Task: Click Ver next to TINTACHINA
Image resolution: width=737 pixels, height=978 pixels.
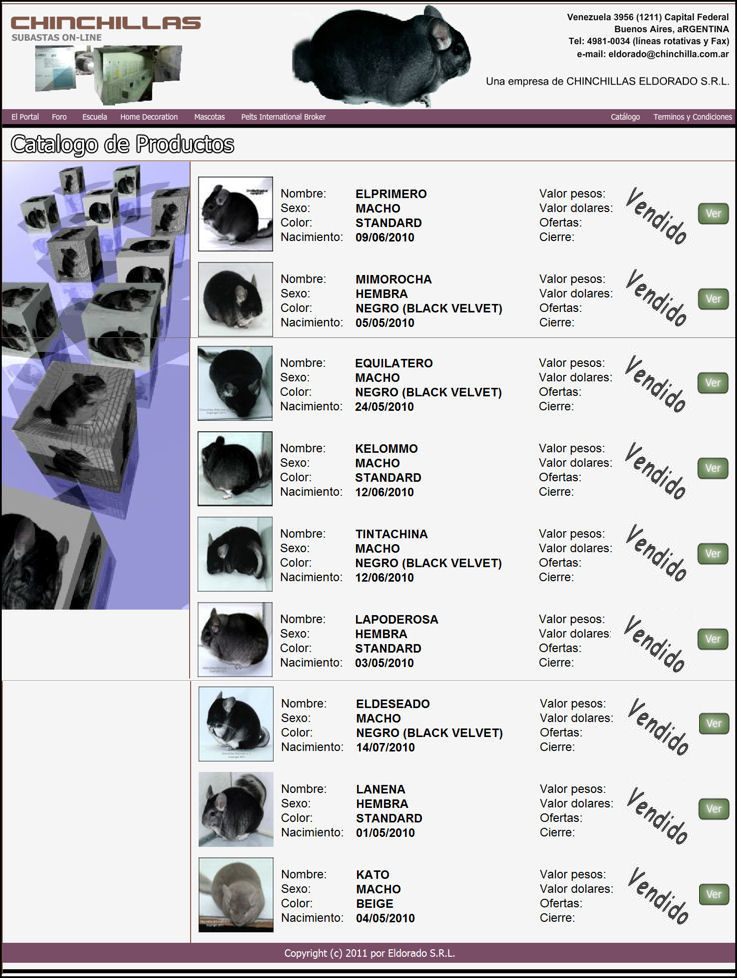Action: coord(713,553)
